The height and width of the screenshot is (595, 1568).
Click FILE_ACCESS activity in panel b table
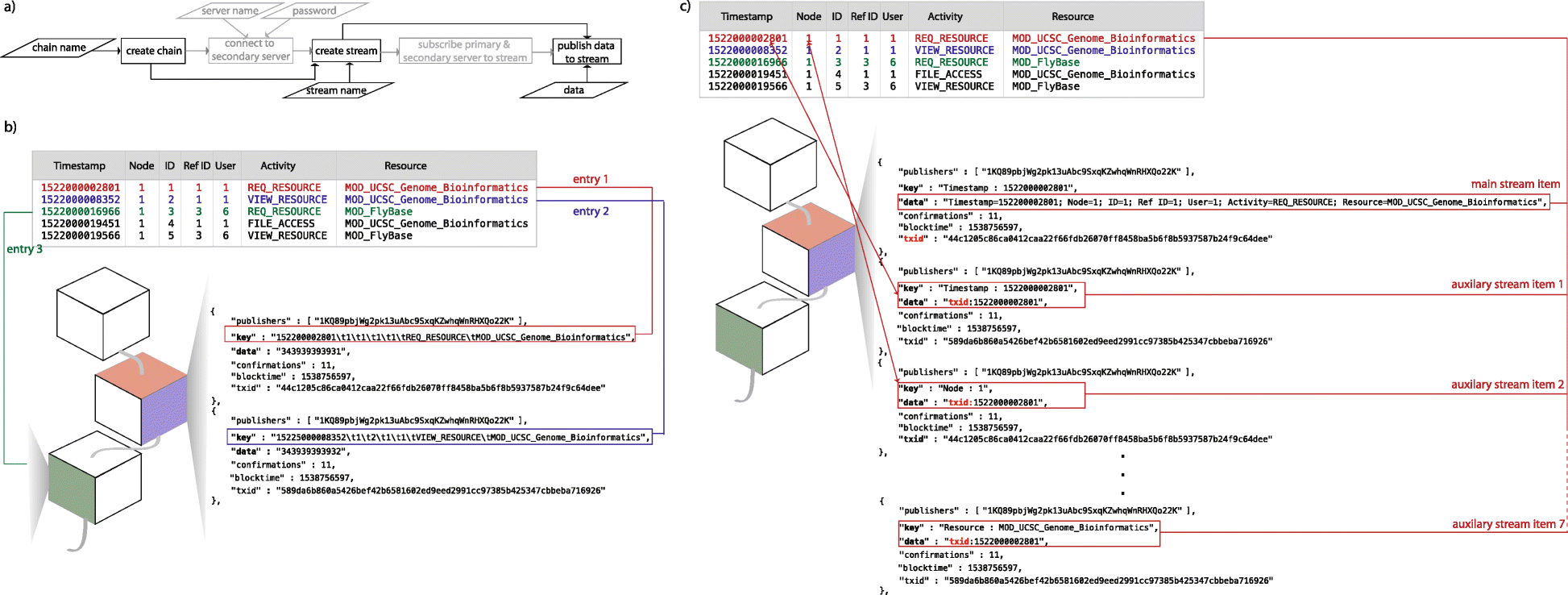pyautogui.click(x=281, y=223)
